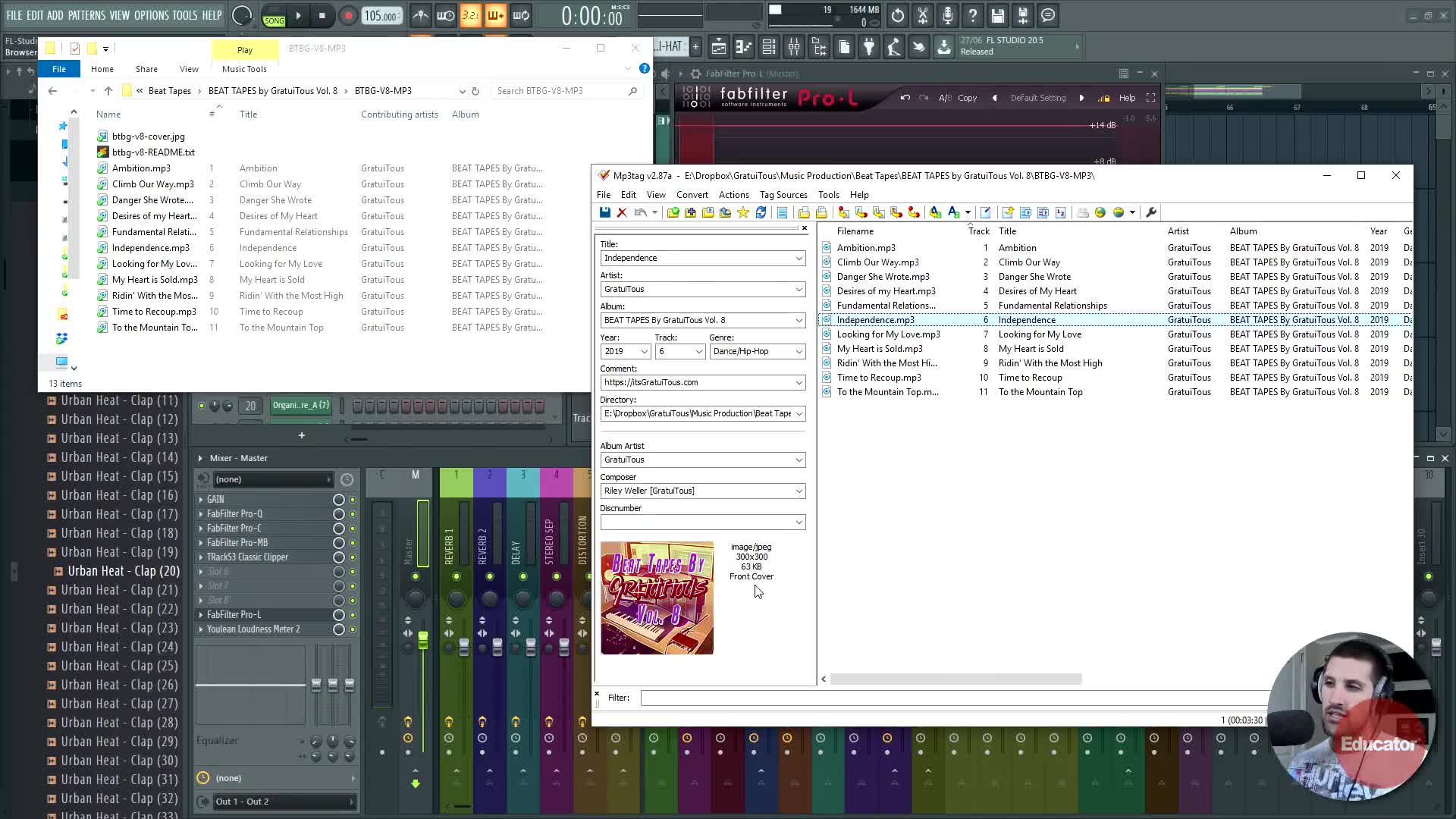Expand the Composer combo box
The width and height of the screenshot is (1456, 819).
click(x=799, y=491)
